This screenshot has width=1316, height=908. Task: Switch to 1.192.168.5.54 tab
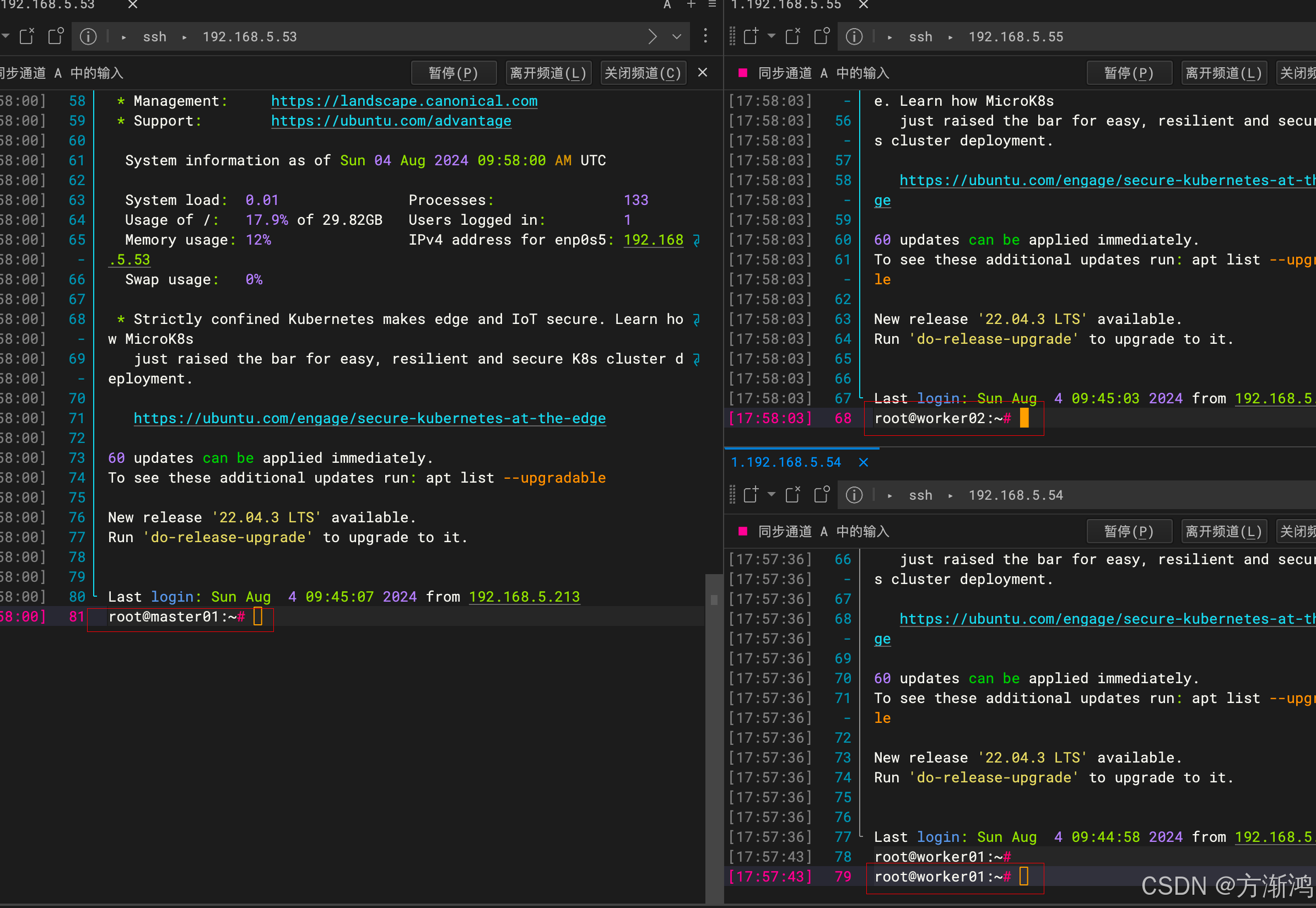click(x=786, y=462)
